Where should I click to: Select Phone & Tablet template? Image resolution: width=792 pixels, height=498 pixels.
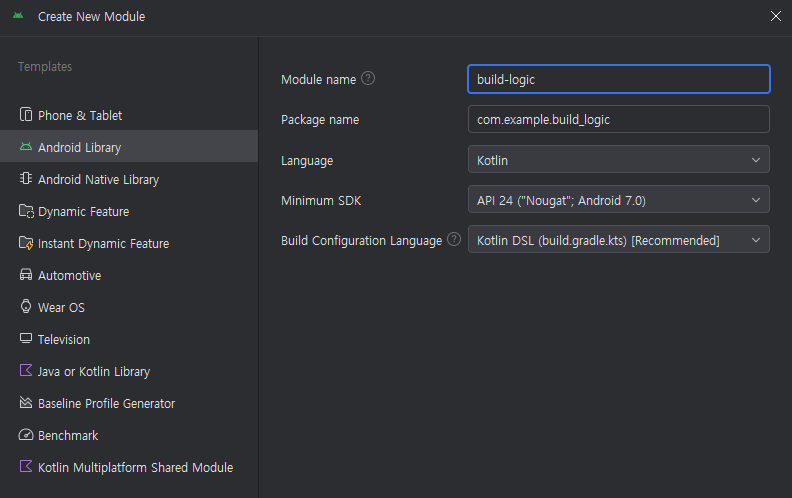[129, 115]
